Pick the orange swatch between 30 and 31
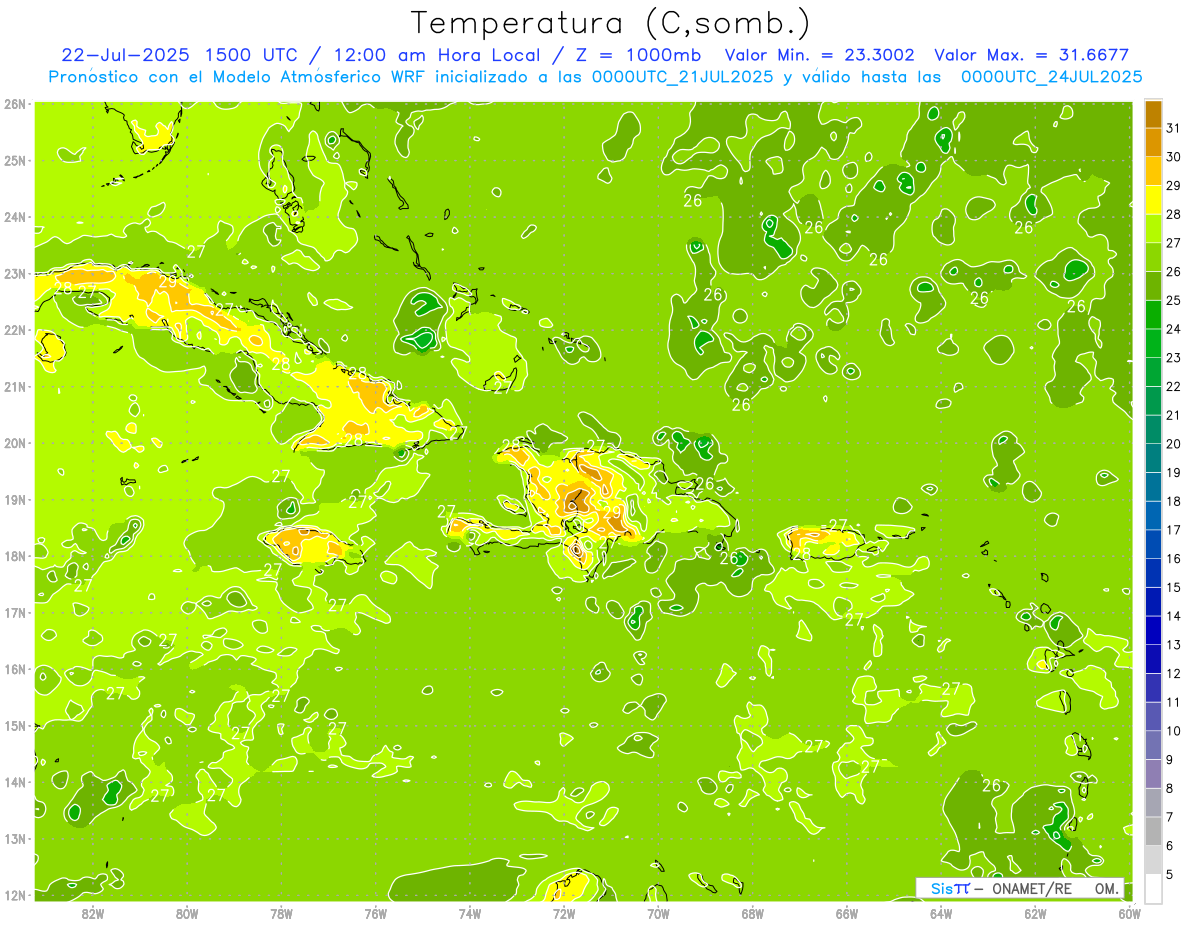The width and height of the screenshot is (1200, 927). [x=1153, y=142]
